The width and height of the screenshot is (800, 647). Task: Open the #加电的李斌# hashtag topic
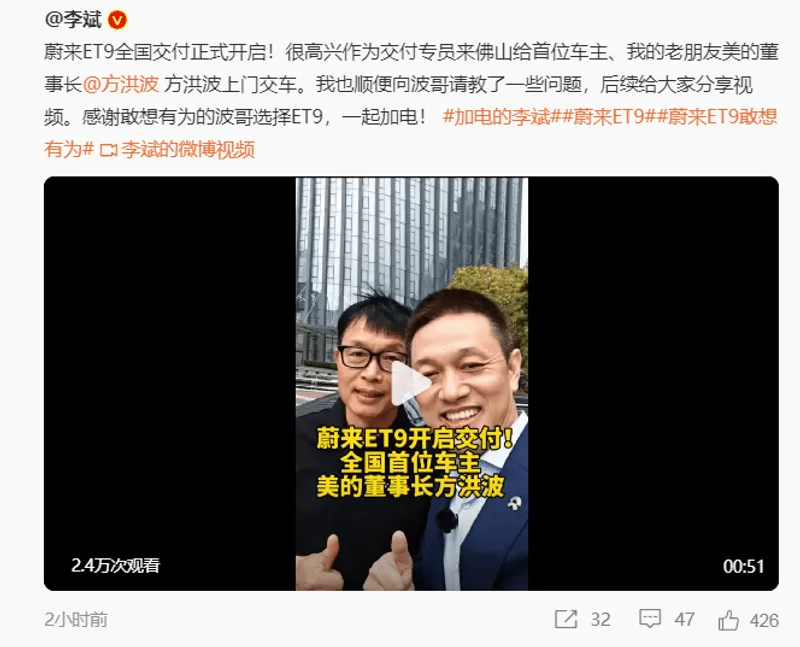498,117
